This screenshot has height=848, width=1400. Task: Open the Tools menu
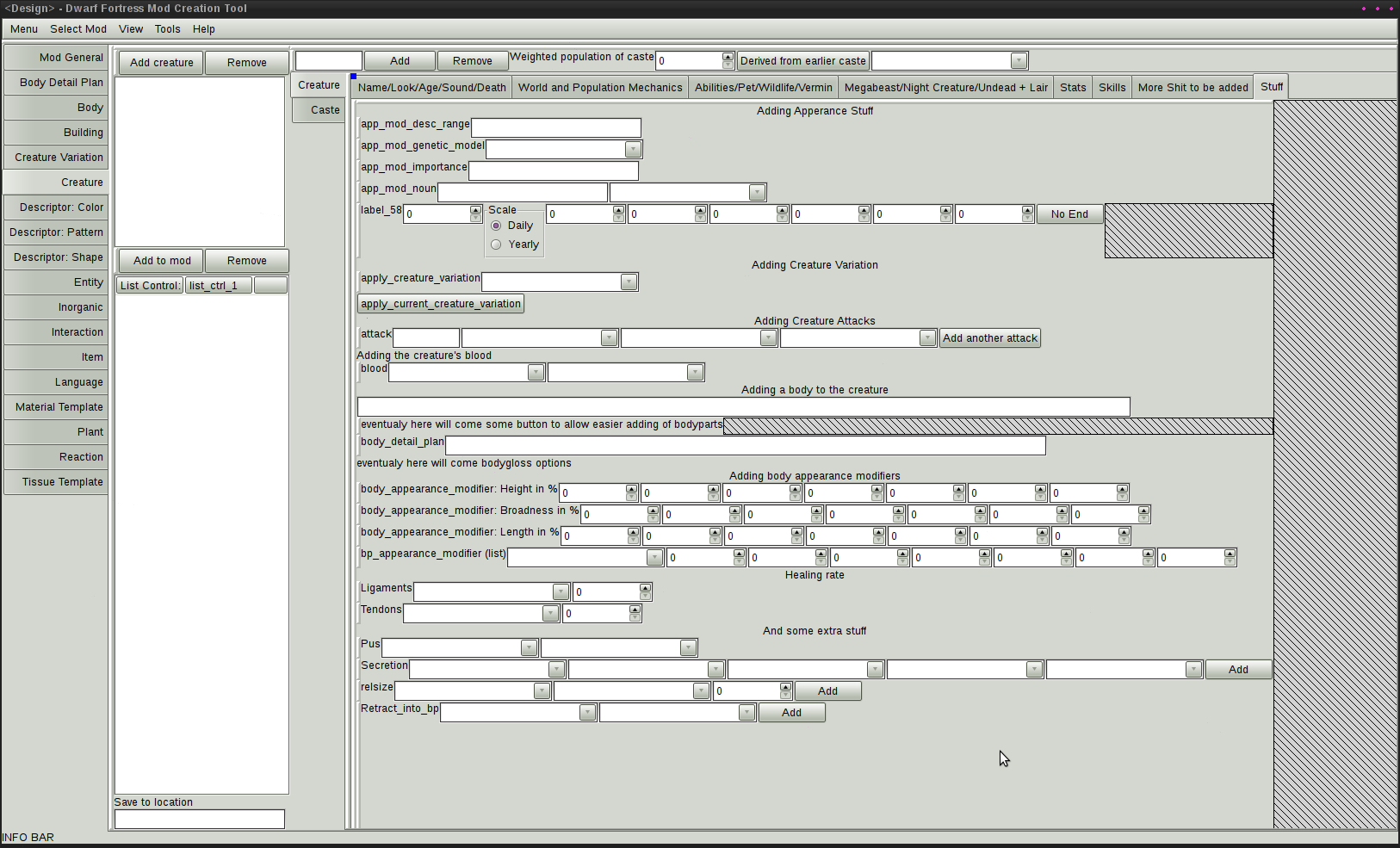(x=167, y=29)
